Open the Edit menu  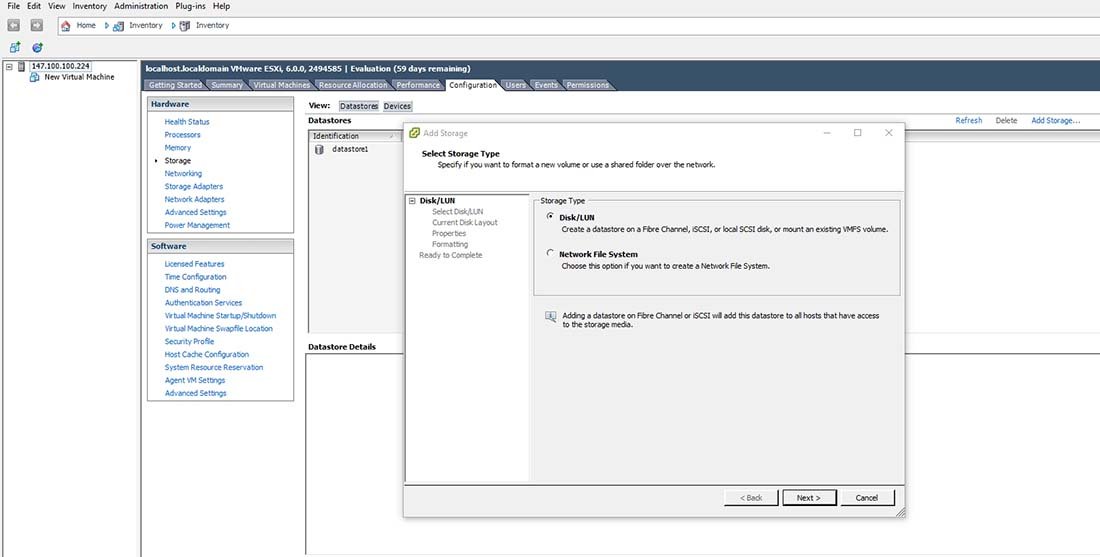[34, 6]
